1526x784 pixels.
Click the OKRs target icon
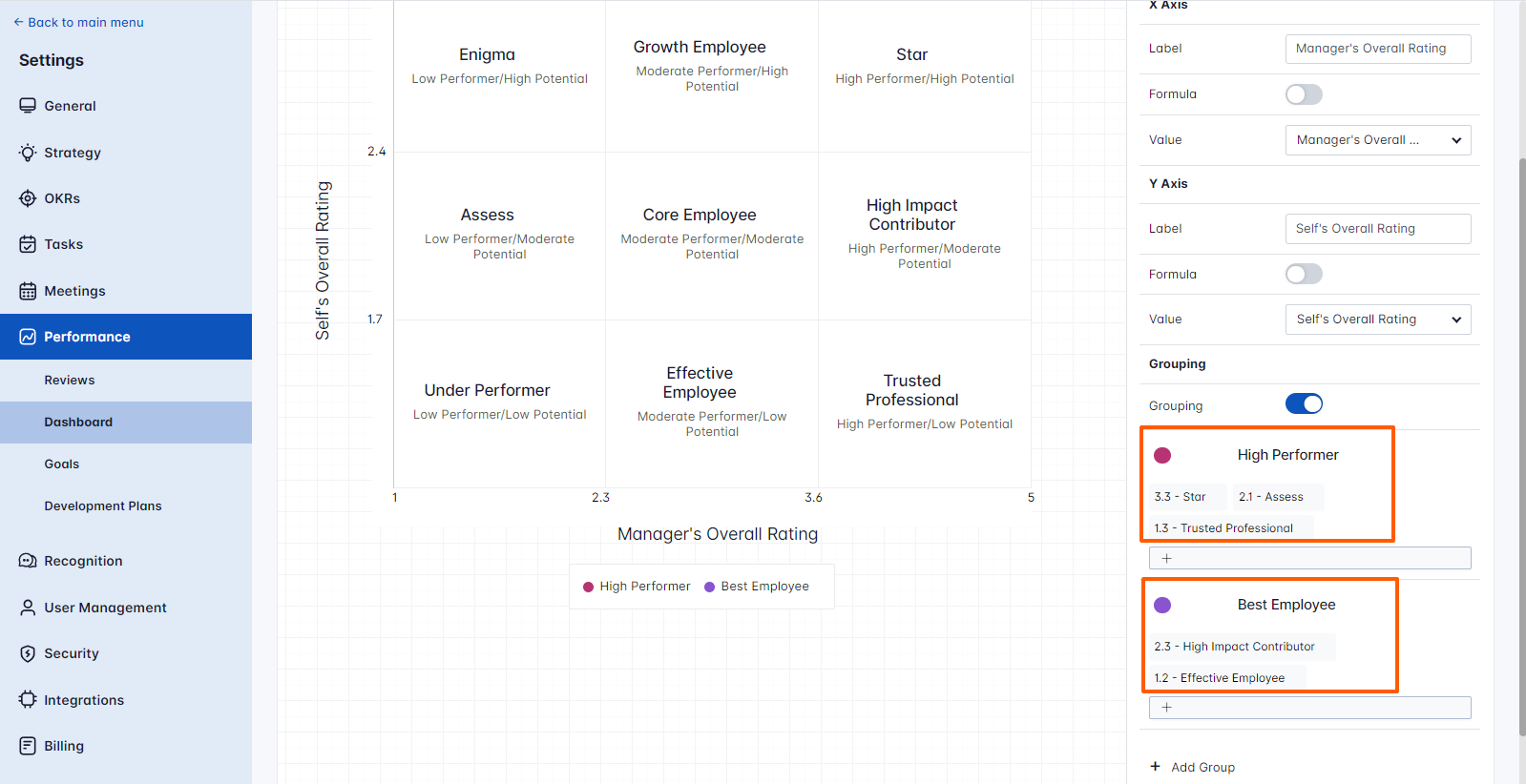pos(28,198)
